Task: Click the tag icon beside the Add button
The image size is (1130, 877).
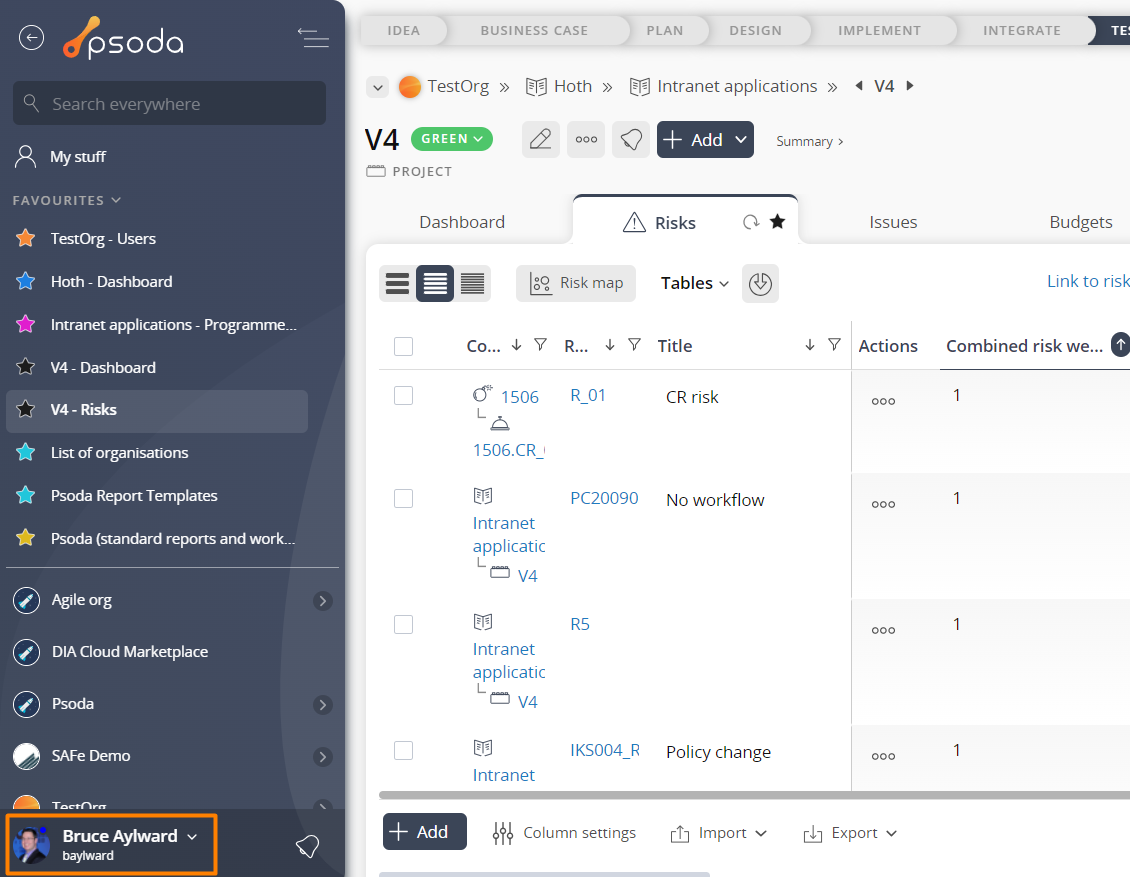Action: tap(631, 139)
